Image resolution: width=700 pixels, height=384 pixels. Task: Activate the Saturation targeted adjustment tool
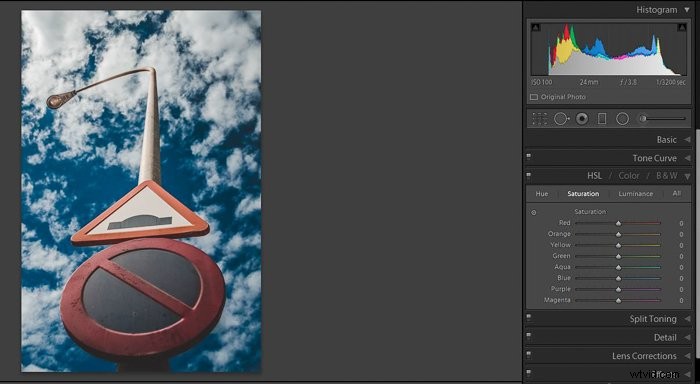point(533,213)
